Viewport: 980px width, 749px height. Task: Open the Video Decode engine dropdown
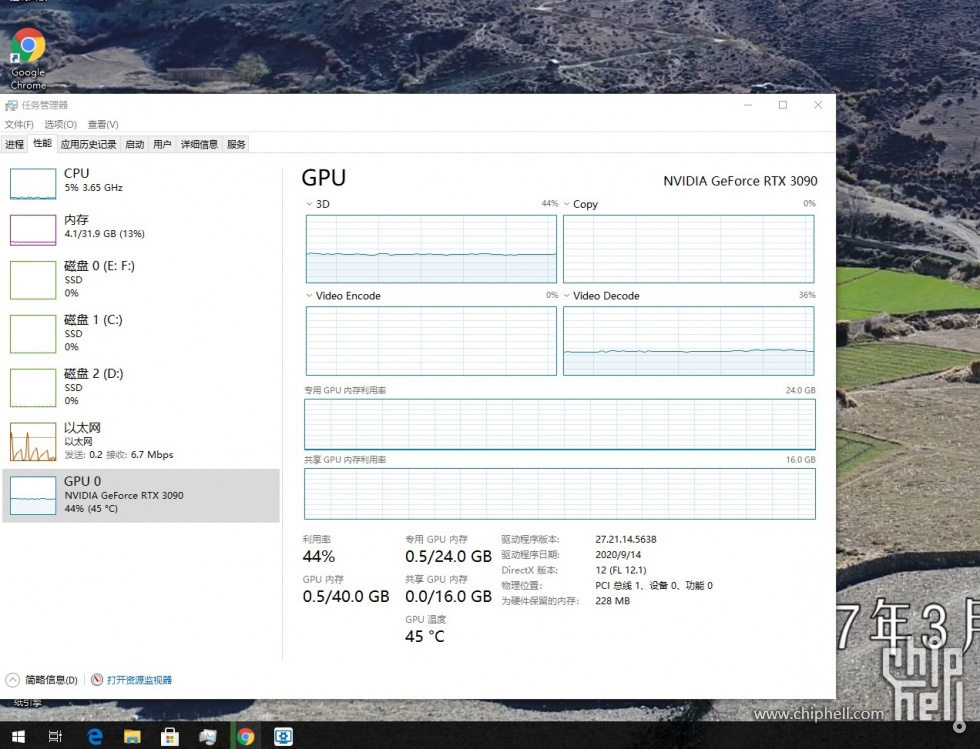[x=567, y=296]
